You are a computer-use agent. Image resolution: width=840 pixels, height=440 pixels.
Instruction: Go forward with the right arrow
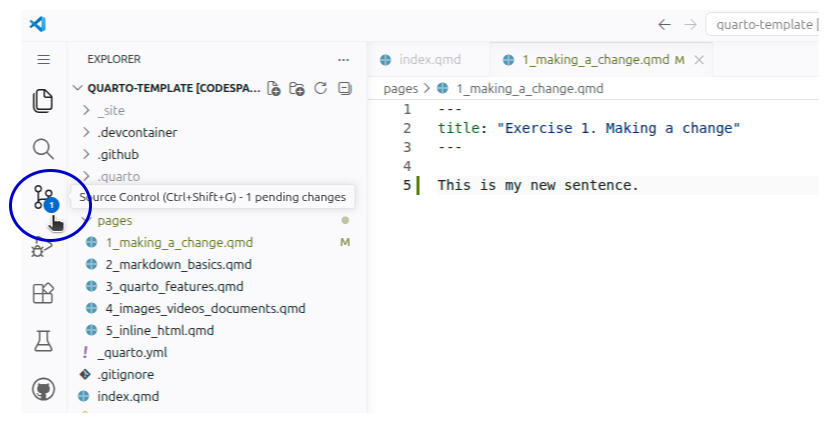click(691, 25)
